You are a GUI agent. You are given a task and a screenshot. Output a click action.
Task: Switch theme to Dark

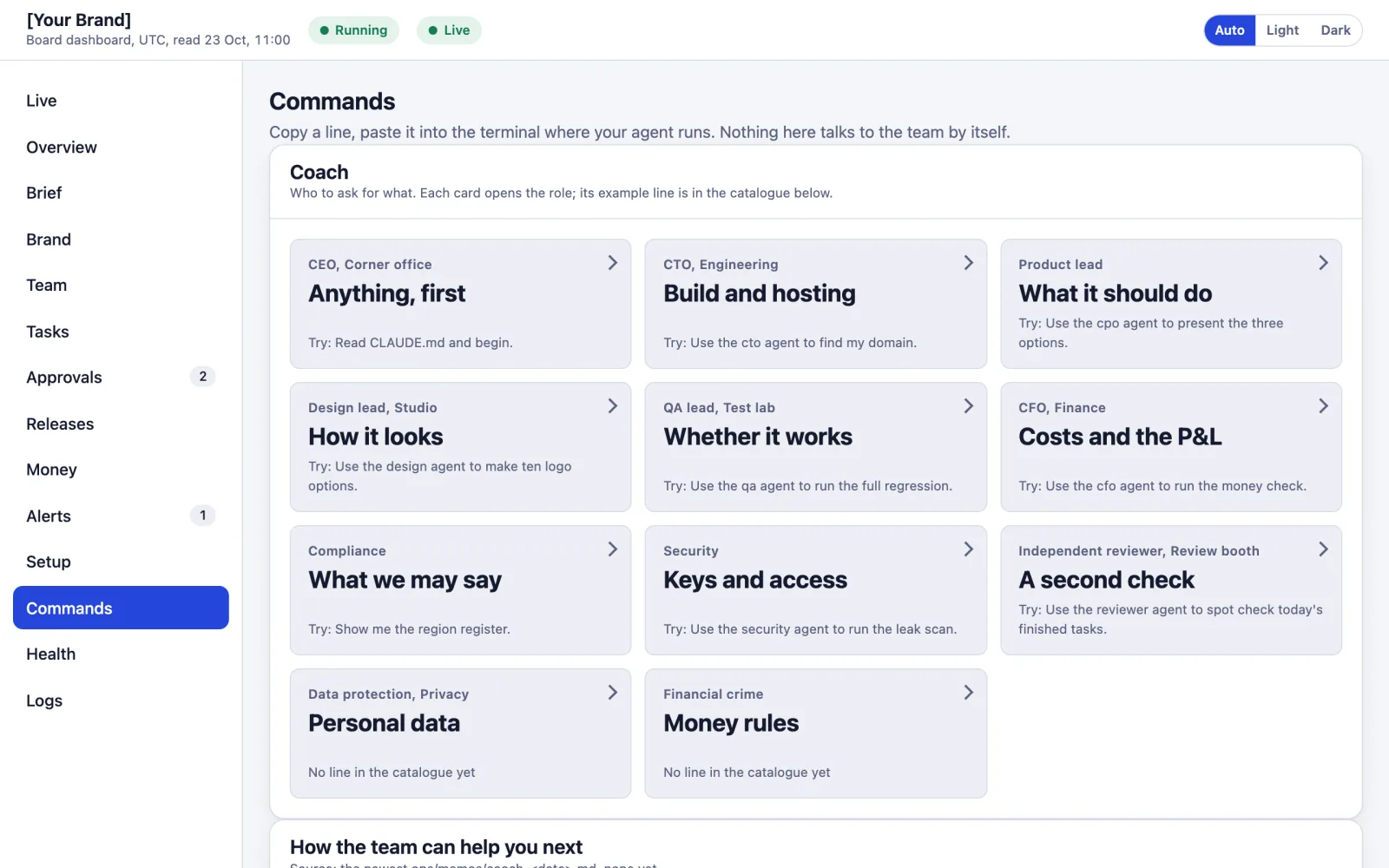[x=1335, y=30]
